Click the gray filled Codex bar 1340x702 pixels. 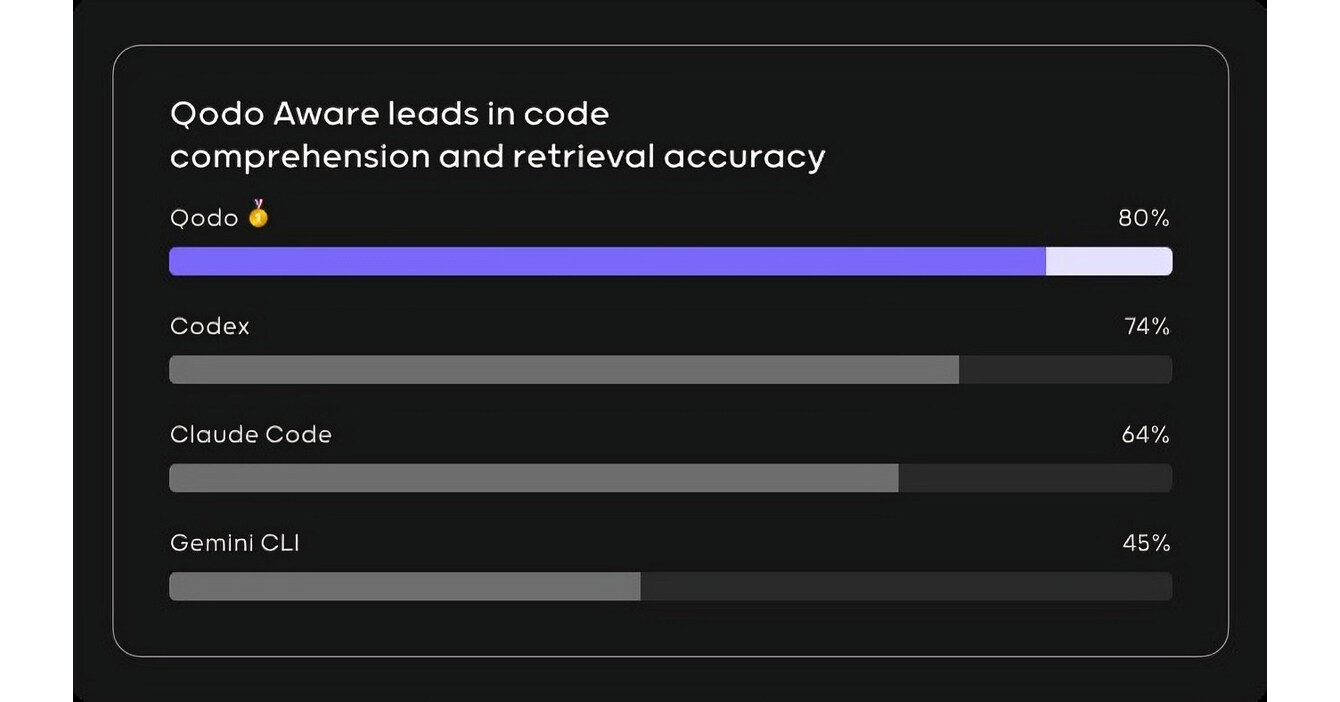click(563, 370)
